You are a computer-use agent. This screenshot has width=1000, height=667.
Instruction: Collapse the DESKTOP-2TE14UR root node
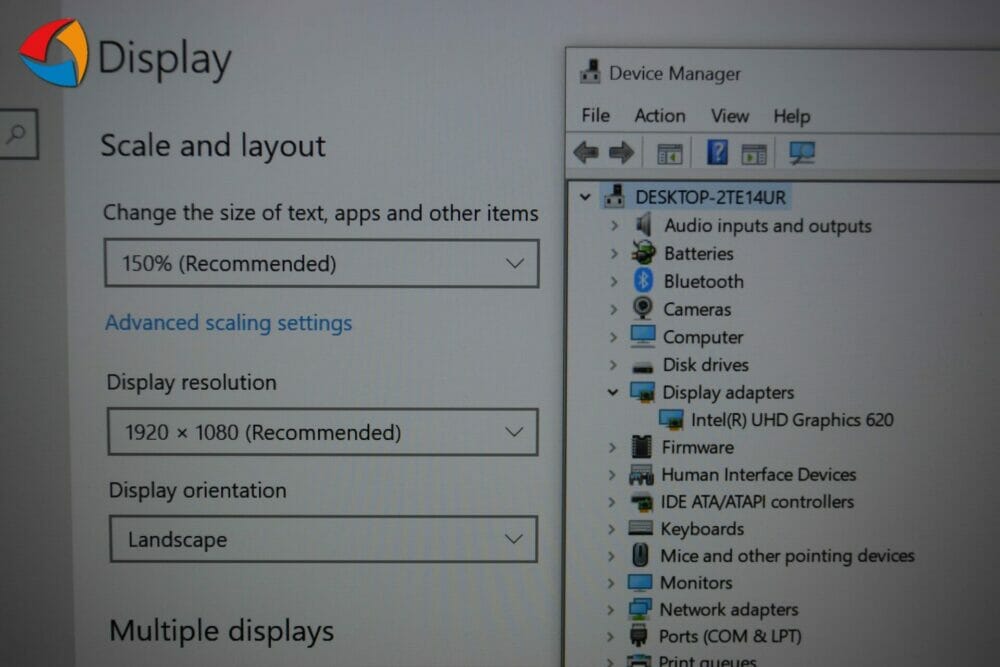pos(585,197)
